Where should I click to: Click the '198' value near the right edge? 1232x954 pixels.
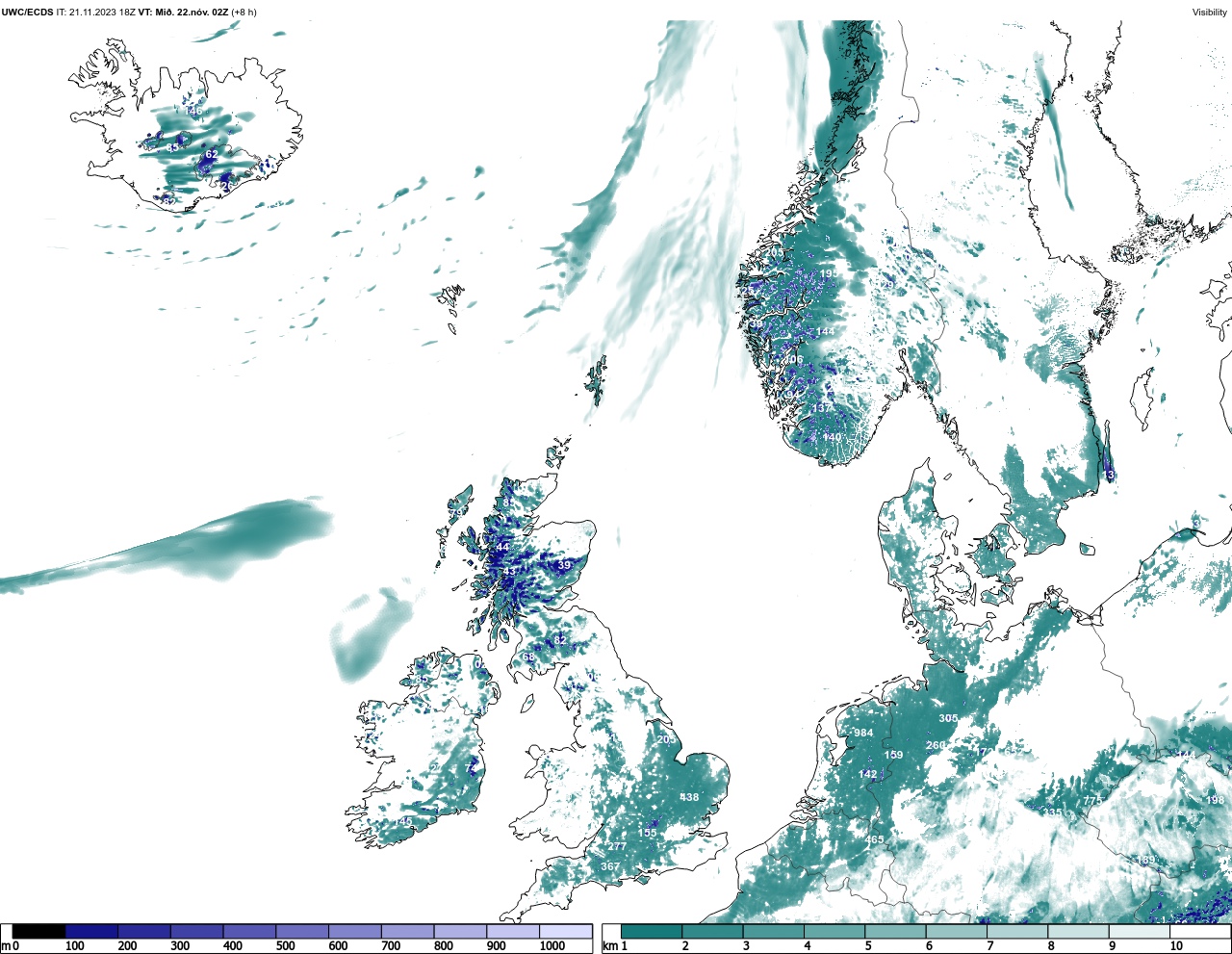[1215, 800]
